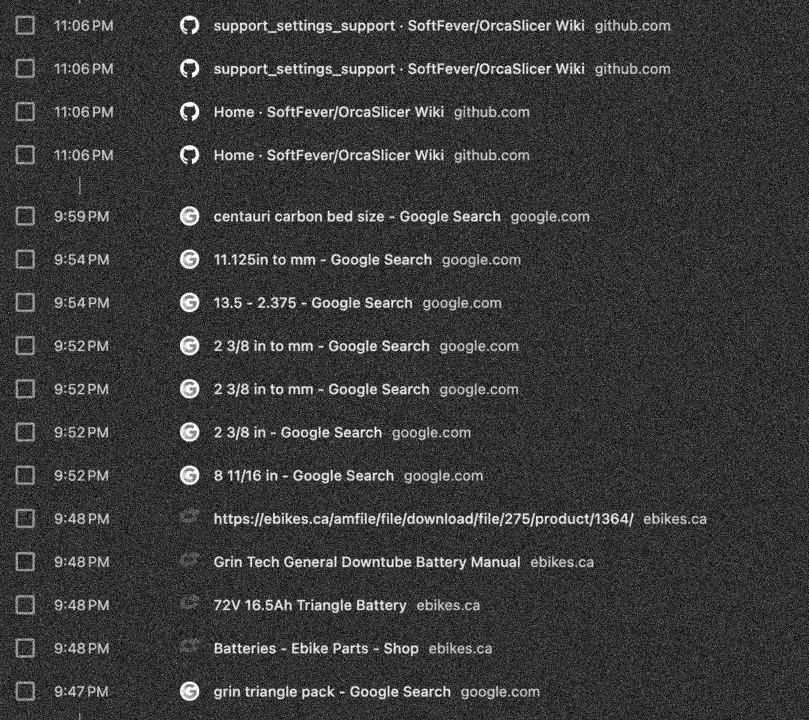
Task: Open 'Batteries - Ebike Parts - Shop' entry
Action: click(x=316, y=648)
